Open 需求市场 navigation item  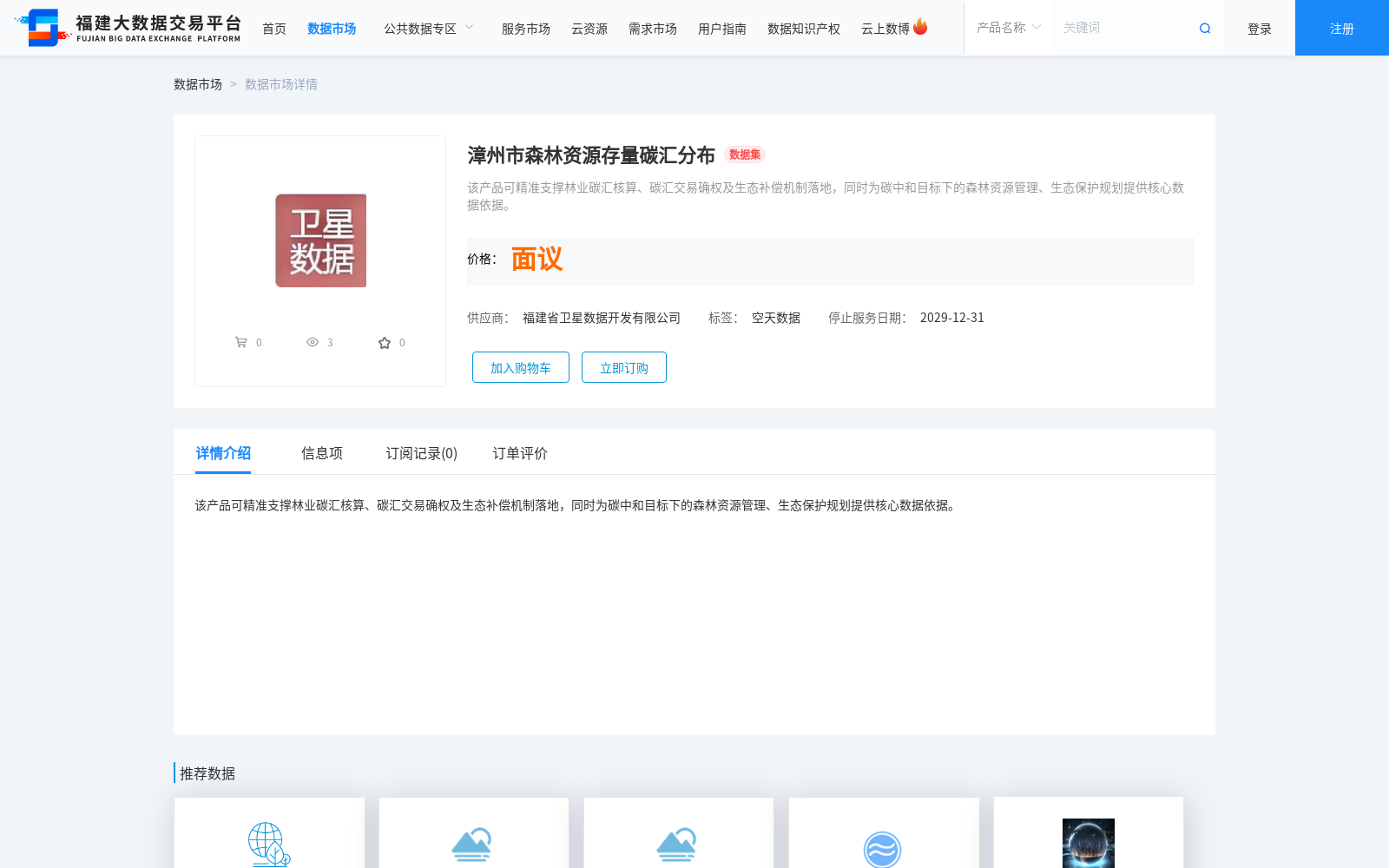[653, 29]
